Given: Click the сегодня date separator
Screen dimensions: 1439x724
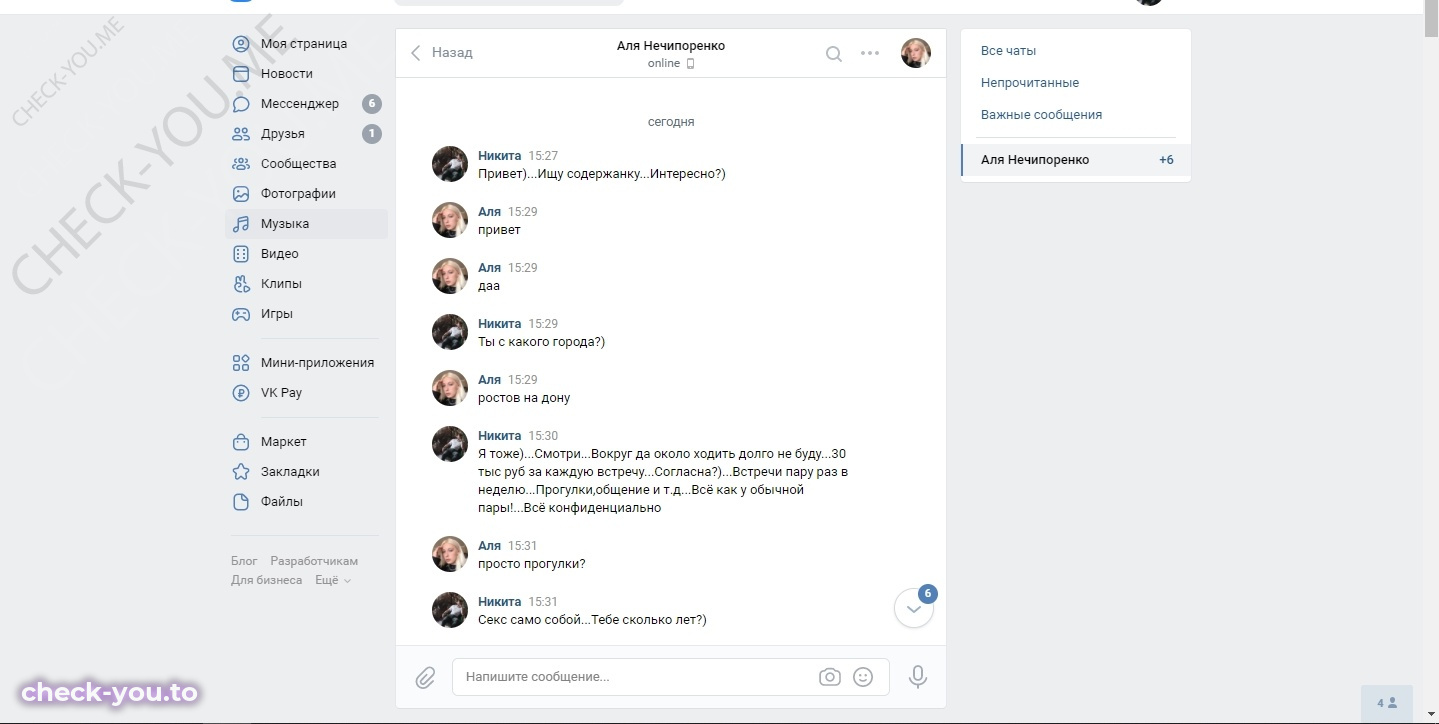Looking at the screenshot, I should coord(671,122).
